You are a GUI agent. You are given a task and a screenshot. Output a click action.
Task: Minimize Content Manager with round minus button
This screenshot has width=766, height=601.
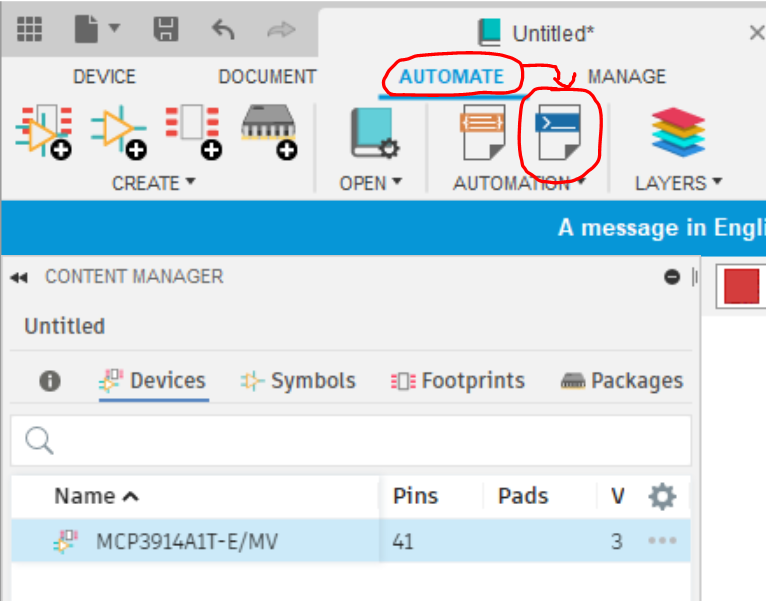[672, 277]
